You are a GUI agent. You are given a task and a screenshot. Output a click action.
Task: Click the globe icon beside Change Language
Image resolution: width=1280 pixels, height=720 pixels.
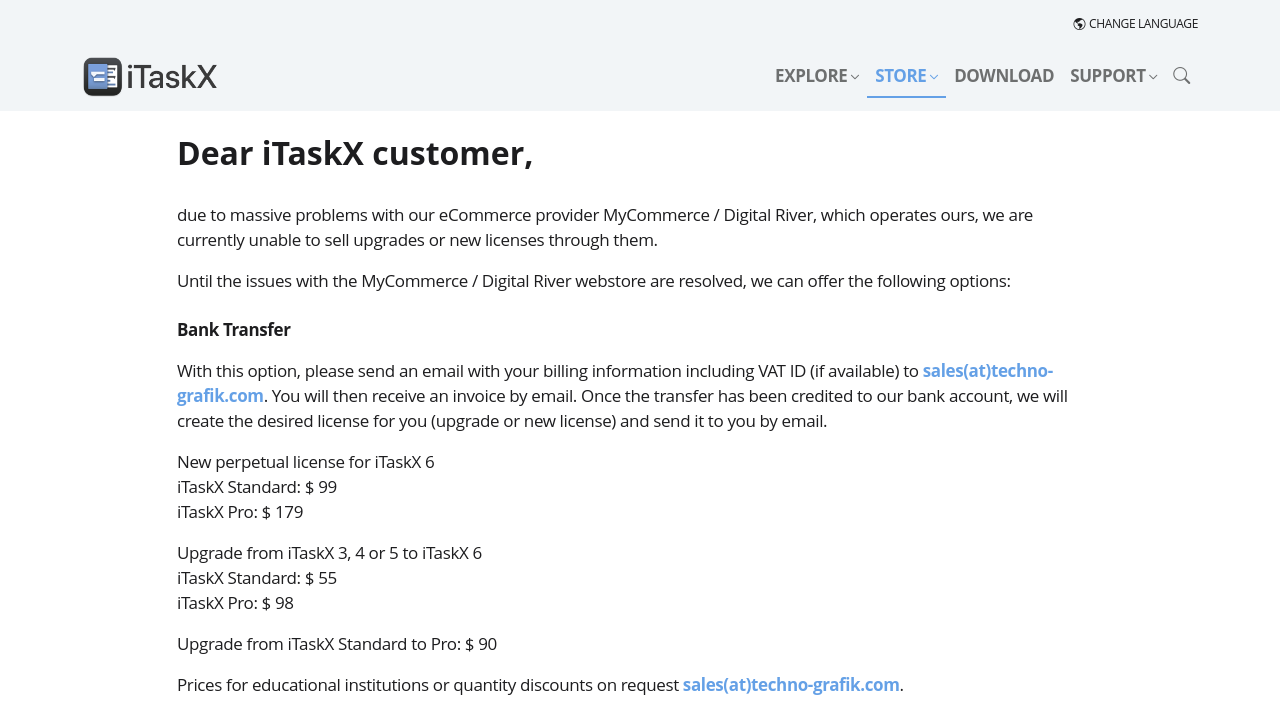click(x=1079, y=24)
